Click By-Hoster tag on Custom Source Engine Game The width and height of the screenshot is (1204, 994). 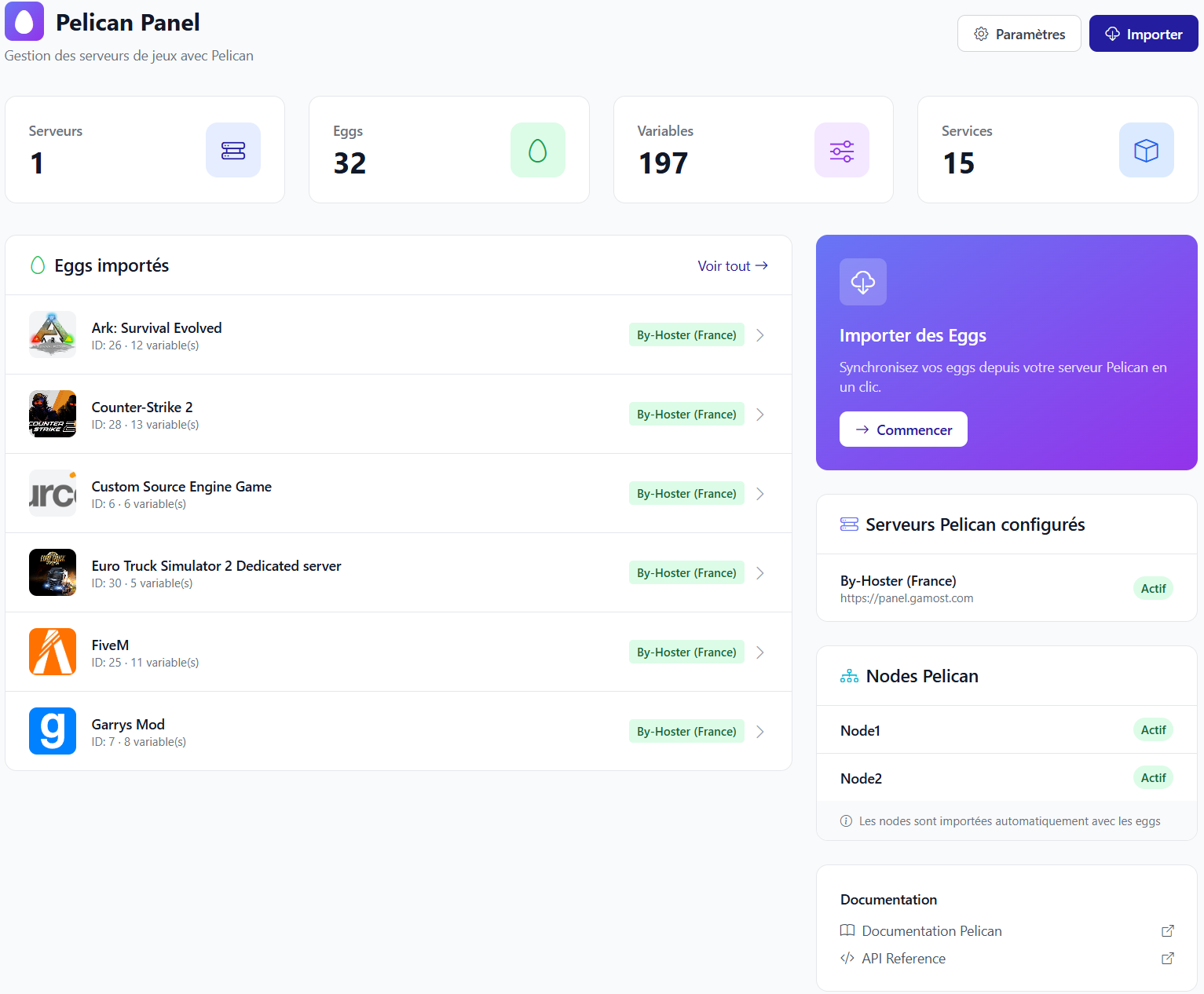[686, 494]
